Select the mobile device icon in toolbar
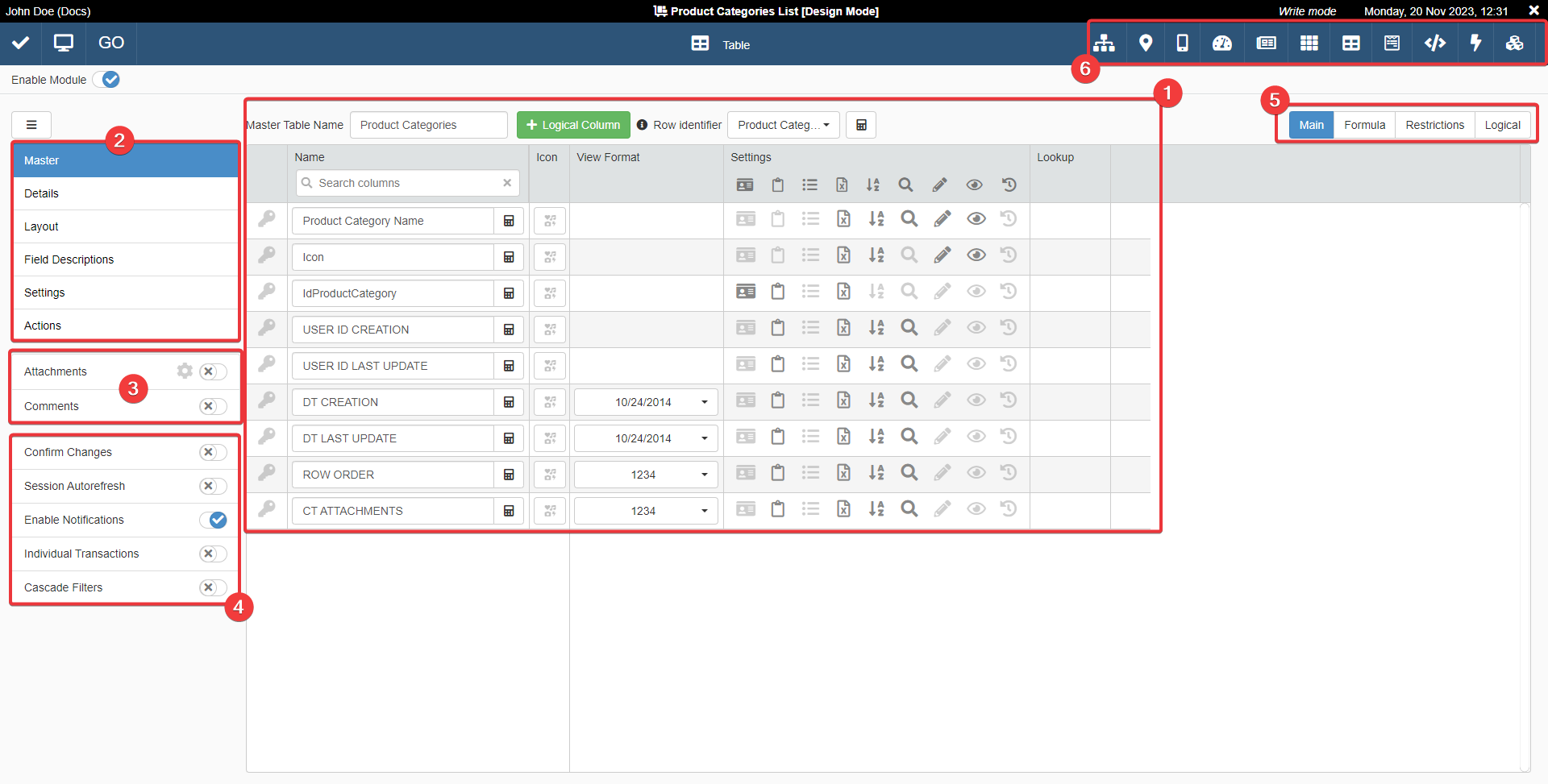The height and width of the screenshot is (784, 1548). point(1182,44)
